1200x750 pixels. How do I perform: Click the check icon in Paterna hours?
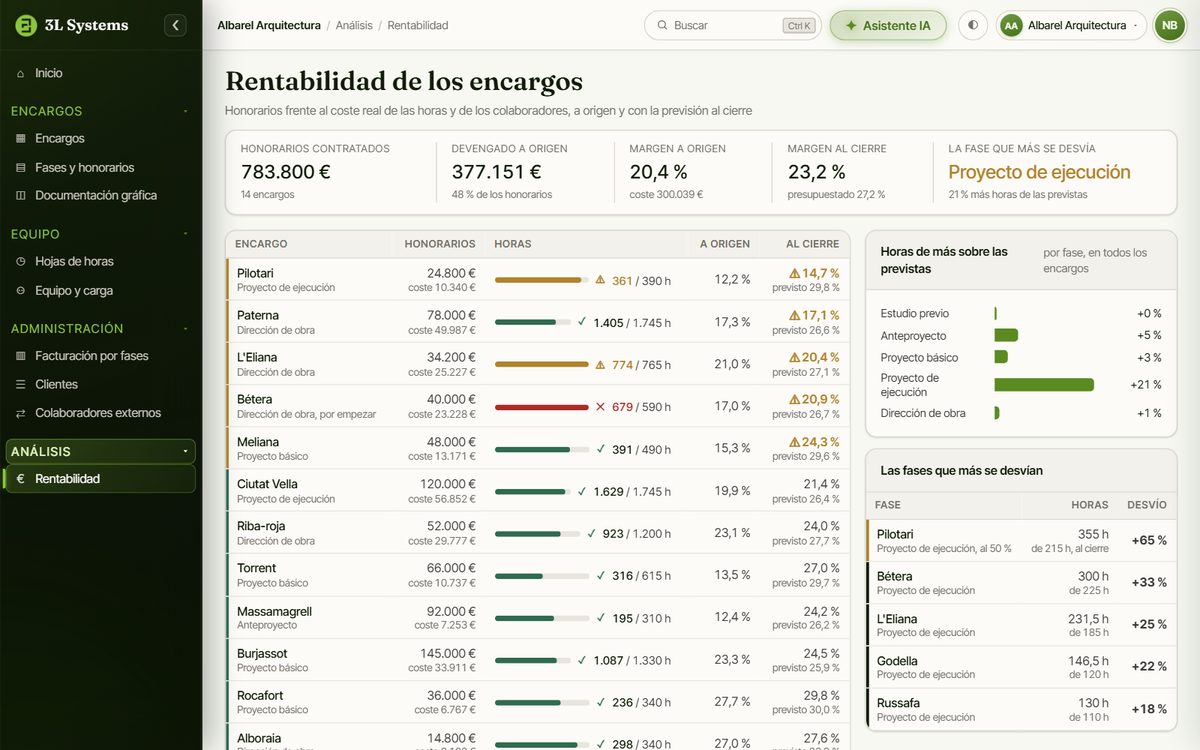[x=582, y=323]
